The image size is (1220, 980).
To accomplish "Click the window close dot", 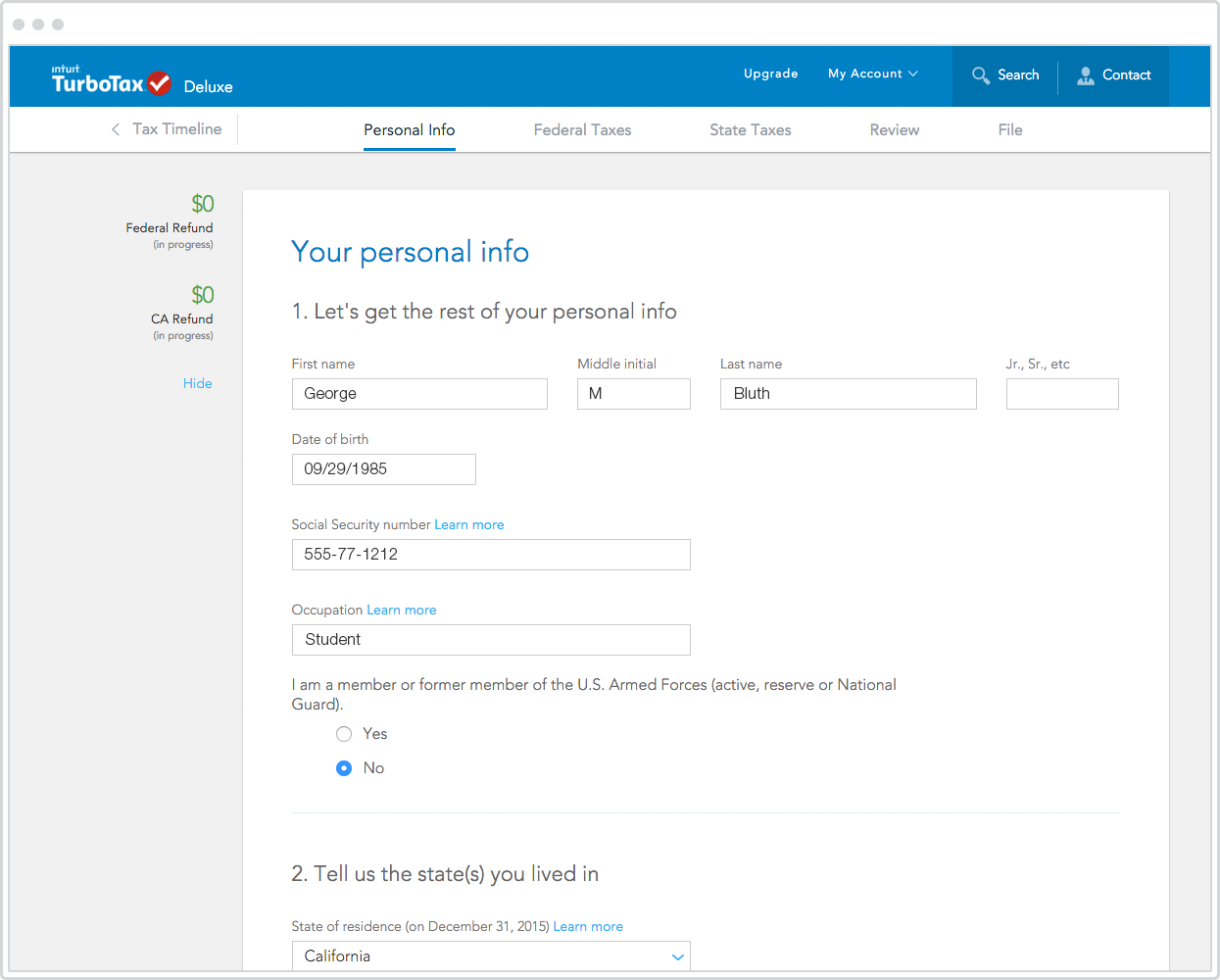I will click(x=19, y=24).
